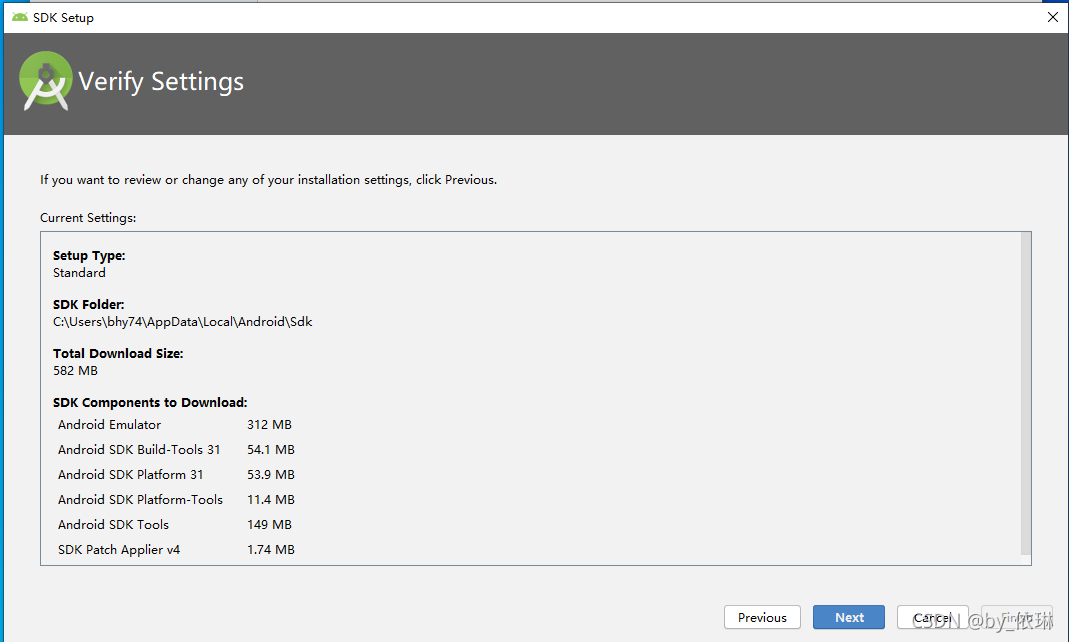
Task: Click the SDK Components to Download heading
Action: click(x=149, y=403)
